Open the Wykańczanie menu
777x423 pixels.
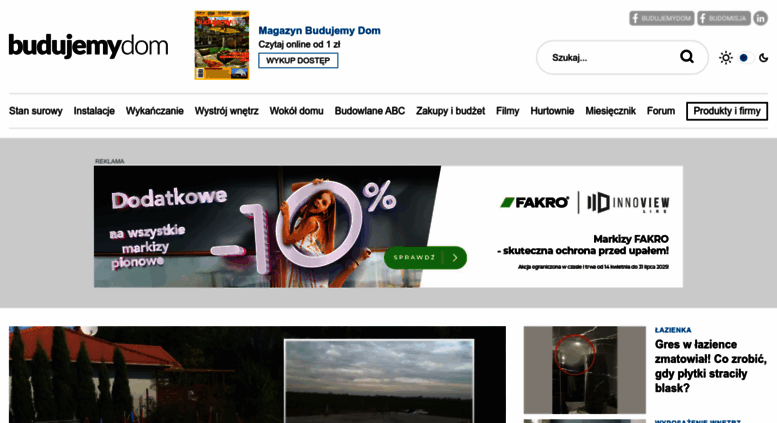[x=155, y=111]
